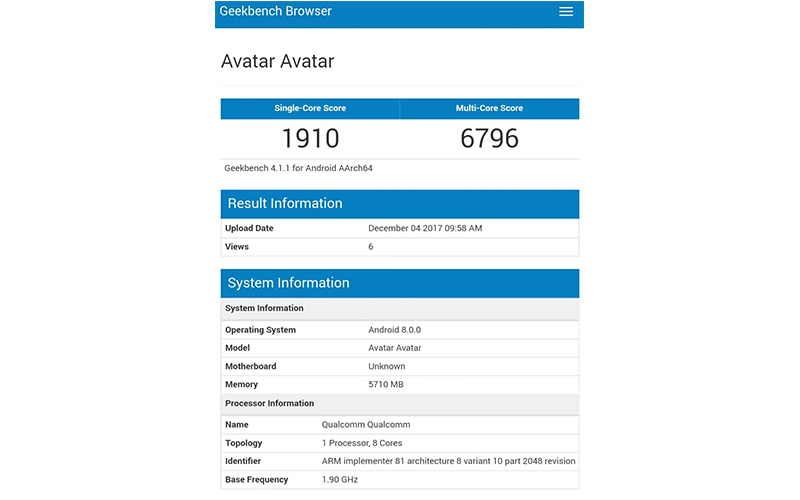This screenshot has width=800, height=500.
Task: Open the hamburger menu icon
Action: [x=565, y=12]
